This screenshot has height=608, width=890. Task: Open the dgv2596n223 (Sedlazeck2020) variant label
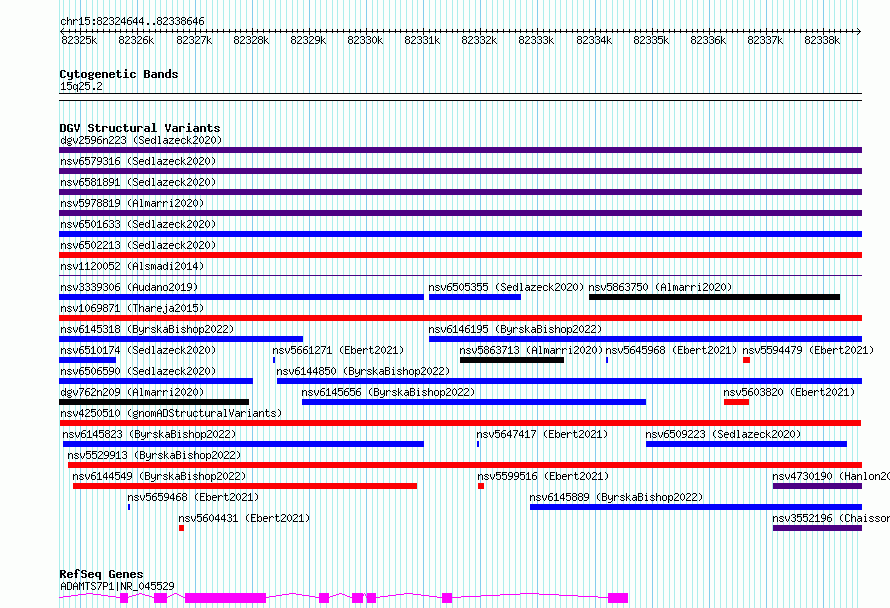pos(141,140)
